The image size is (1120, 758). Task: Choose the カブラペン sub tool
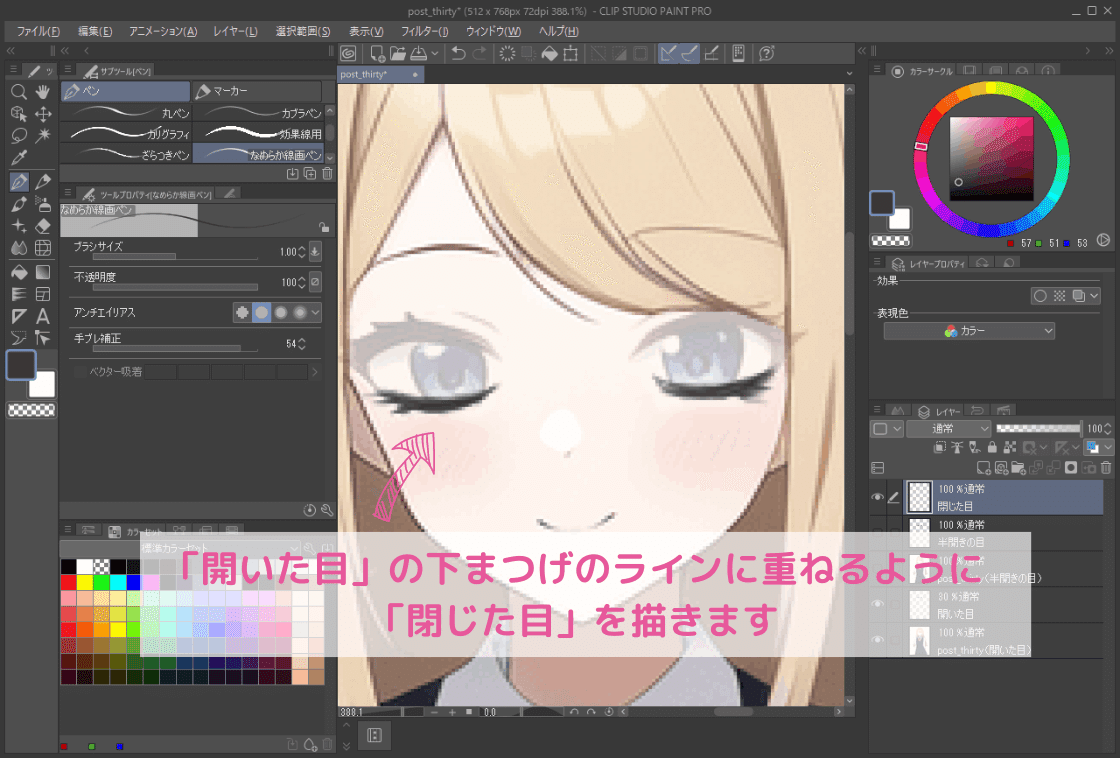(259, 113)
